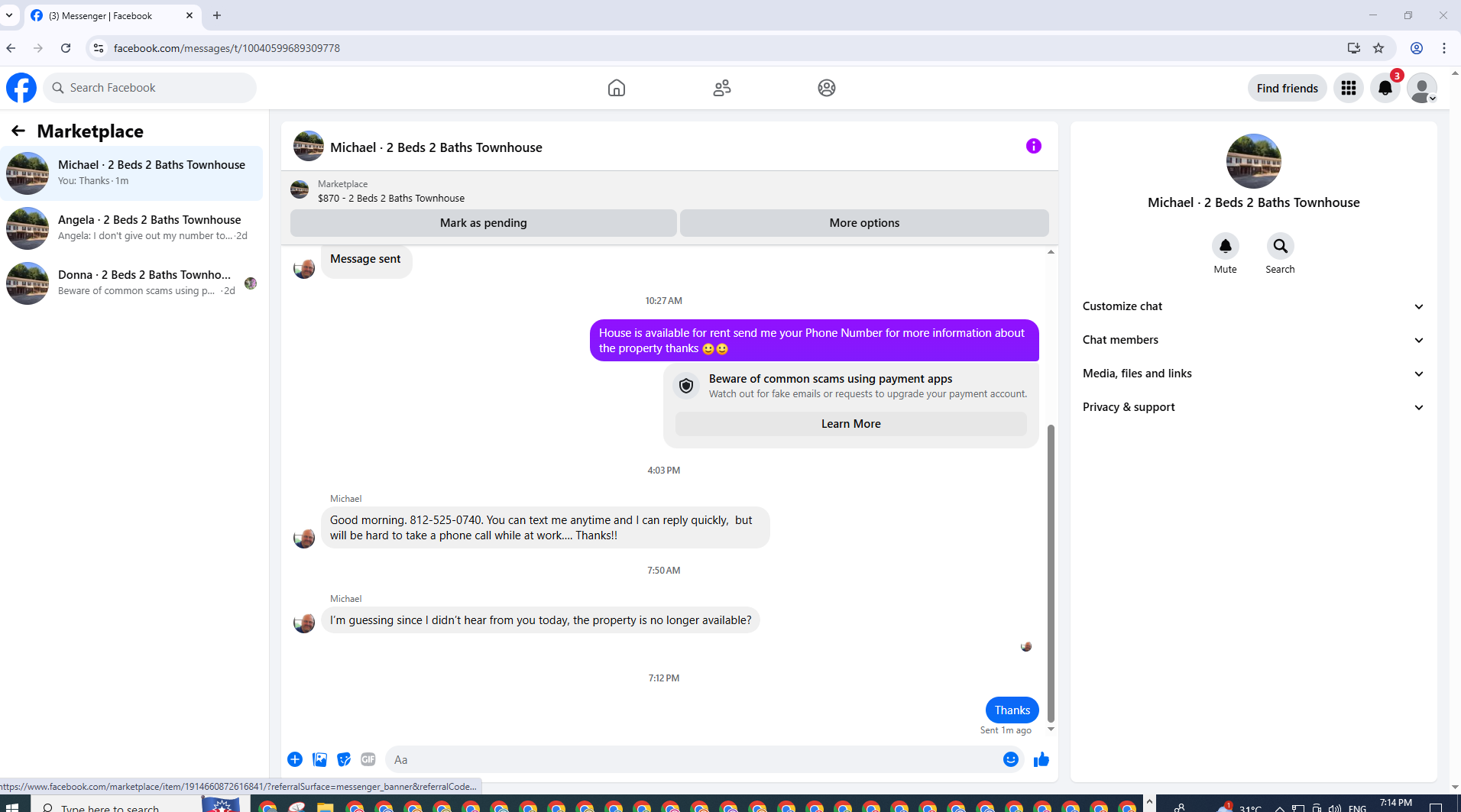Click the chat header townhouse avatar
This screenshot has height=812, width=1461.
pyautogui.click(x=309, y=146)
